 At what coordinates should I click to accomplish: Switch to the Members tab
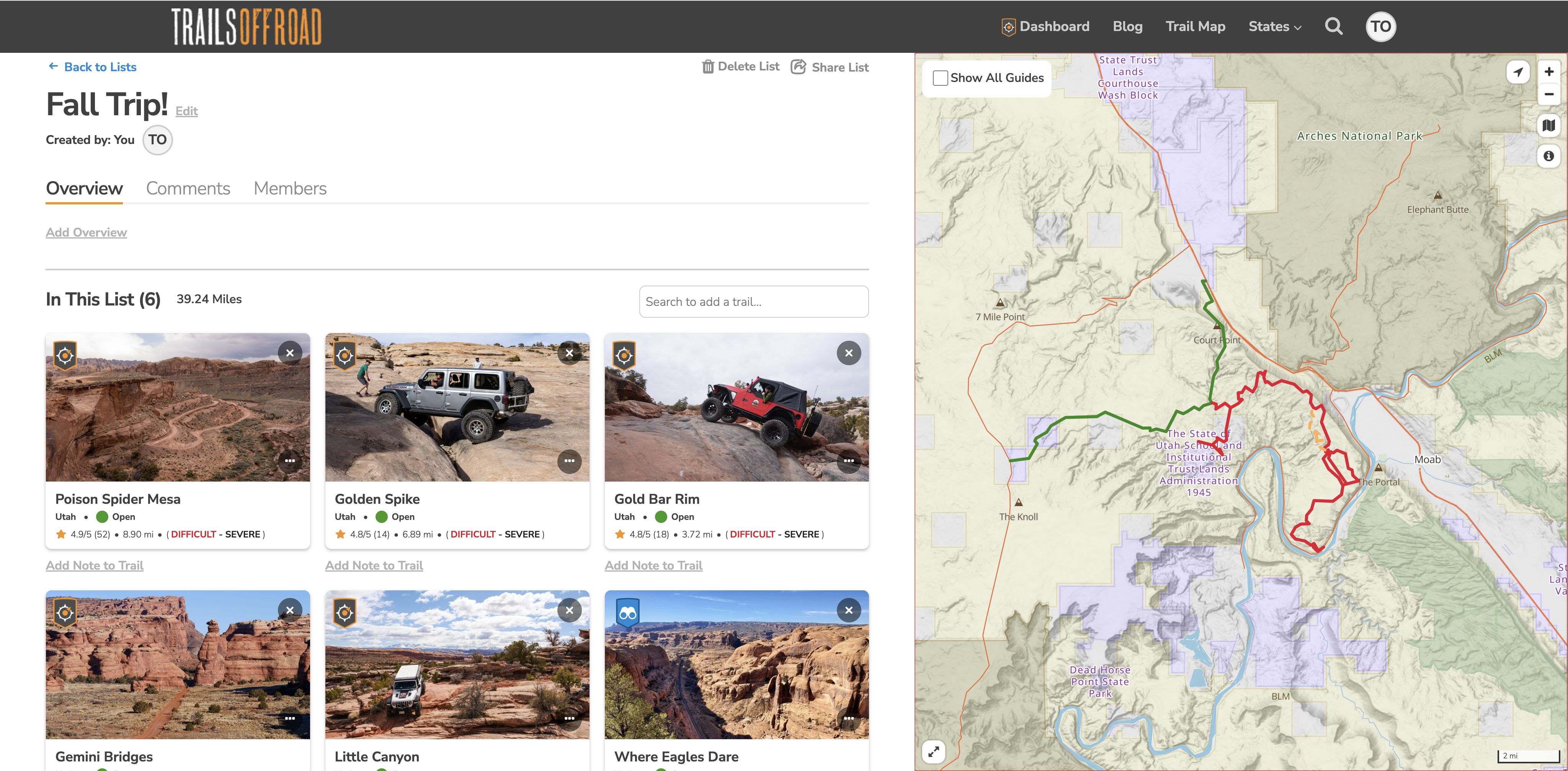point(290,189)
